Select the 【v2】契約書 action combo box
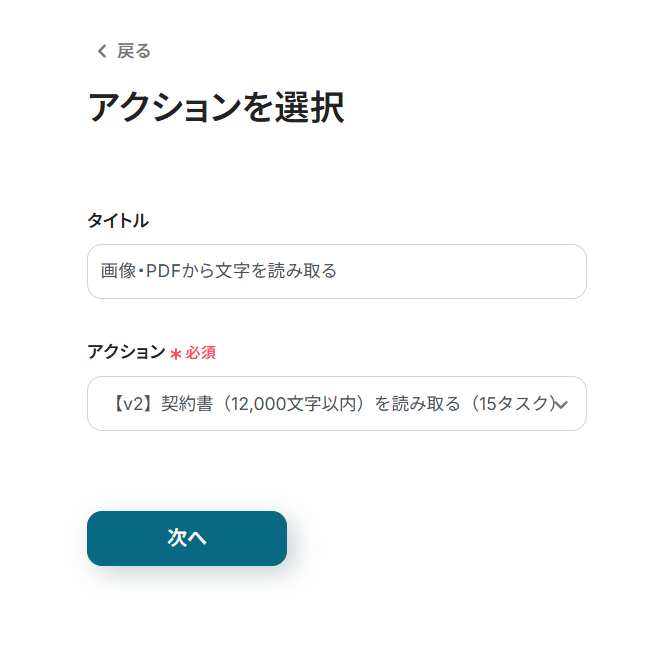Viewport: 672px width, 648px height. [x=336, y=403]
